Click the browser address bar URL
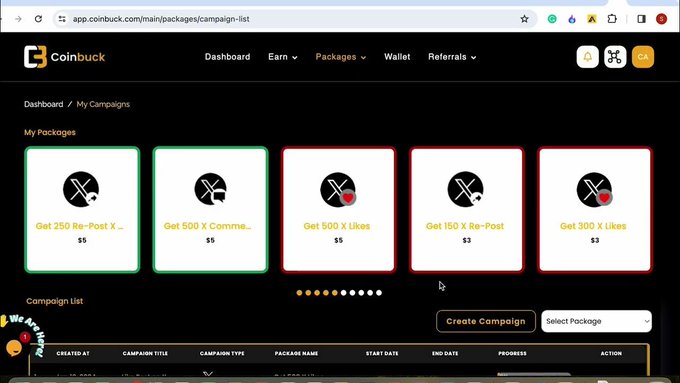 click(161, 19)
